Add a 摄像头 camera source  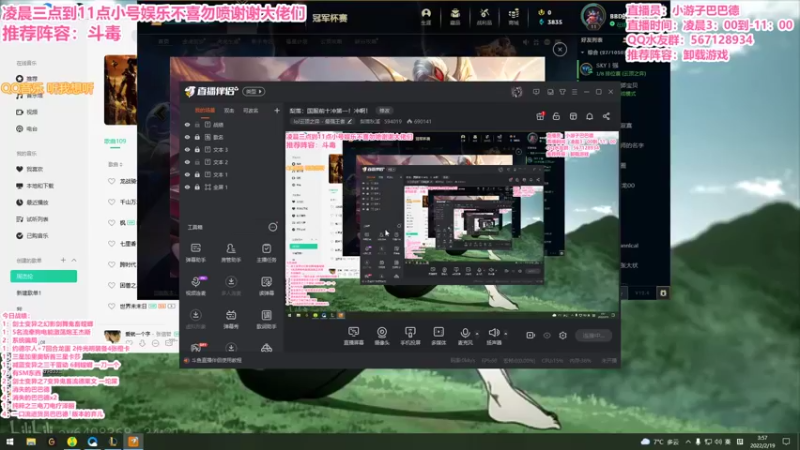(x=382, y=336)
